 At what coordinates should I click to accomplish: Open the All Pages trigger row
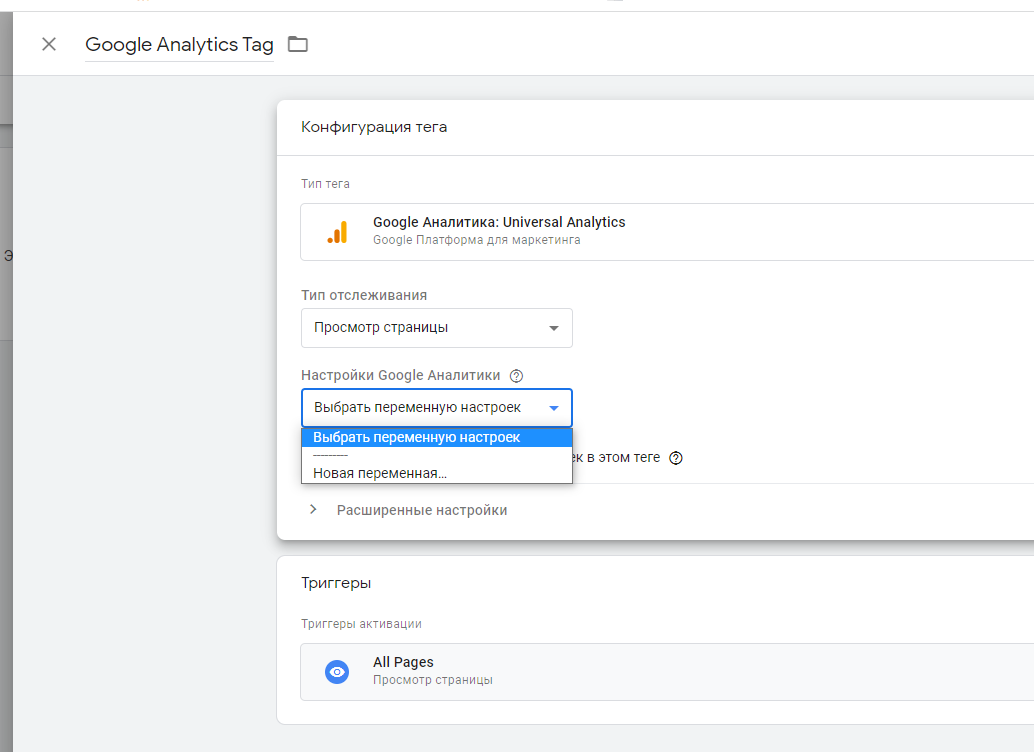(x=660, y=672)
